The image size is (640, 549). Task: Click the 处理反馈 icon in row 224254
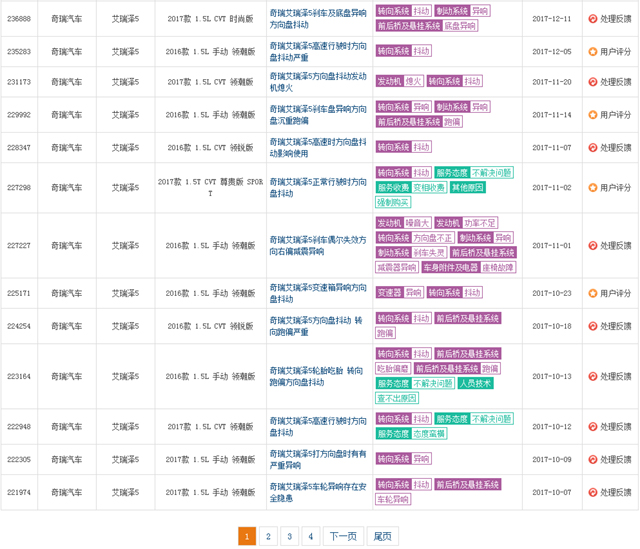(x=593, y=326)
